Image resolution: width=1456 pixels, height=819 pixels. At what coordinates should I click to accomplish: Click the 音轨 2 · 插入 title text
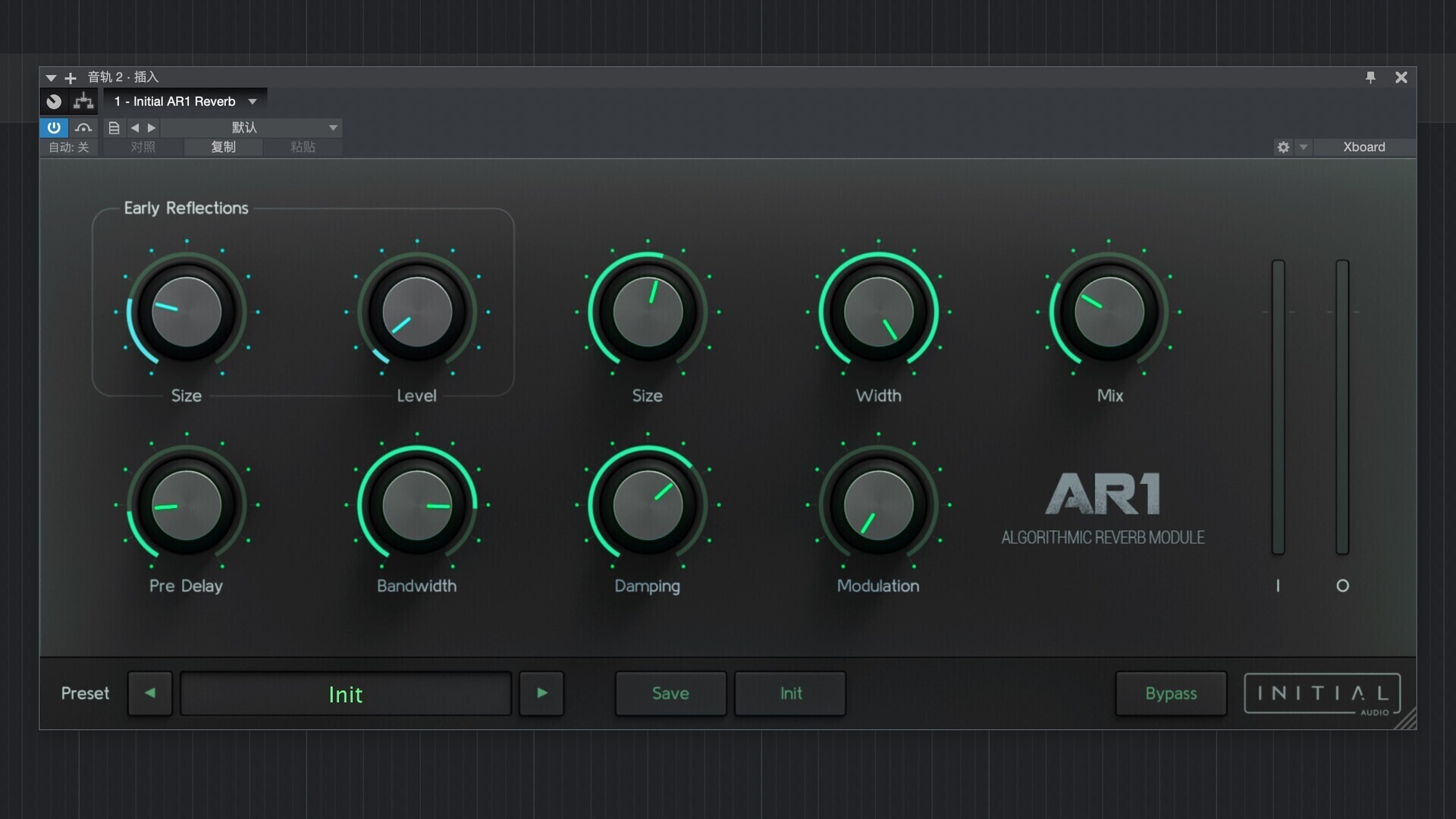(123, 77)
